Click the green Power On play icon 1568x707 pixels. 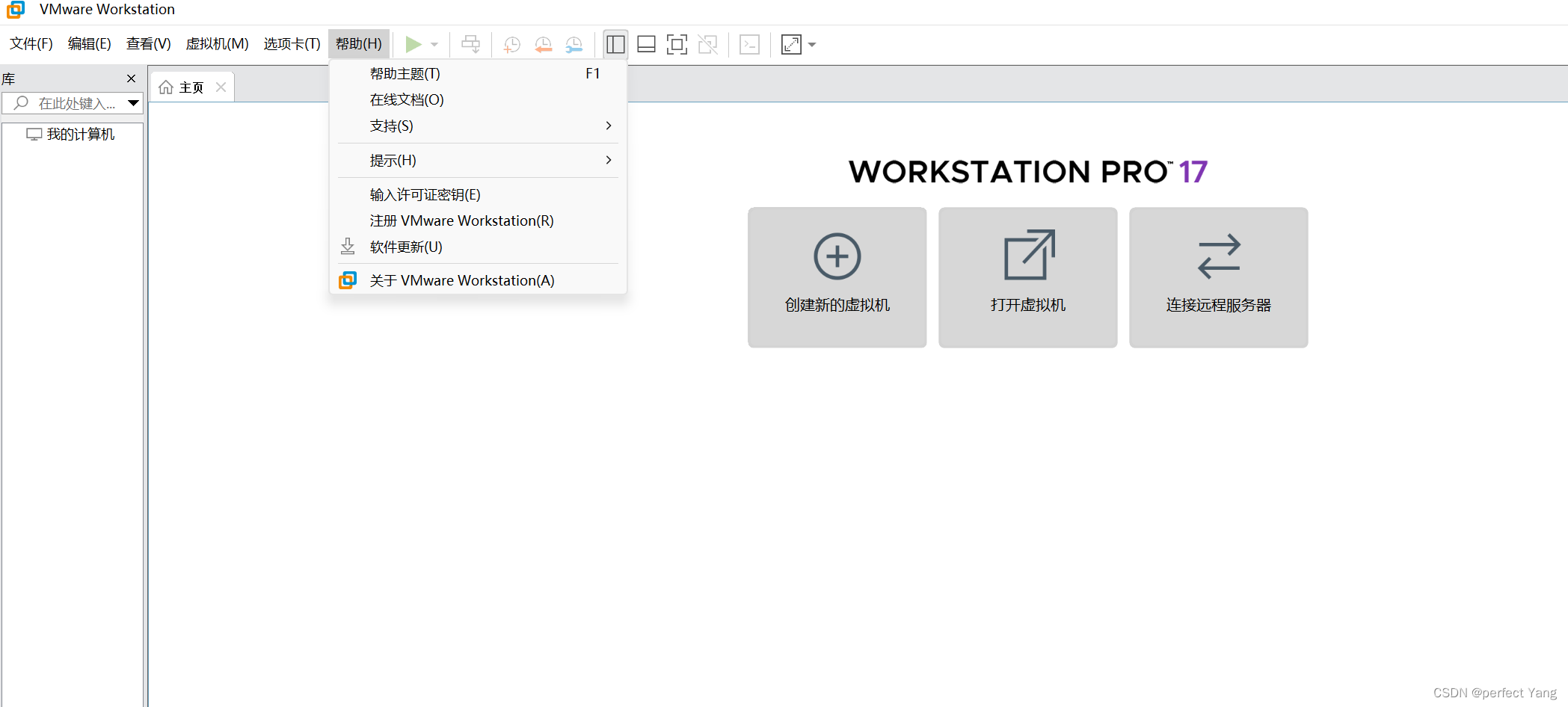(413, 44)
